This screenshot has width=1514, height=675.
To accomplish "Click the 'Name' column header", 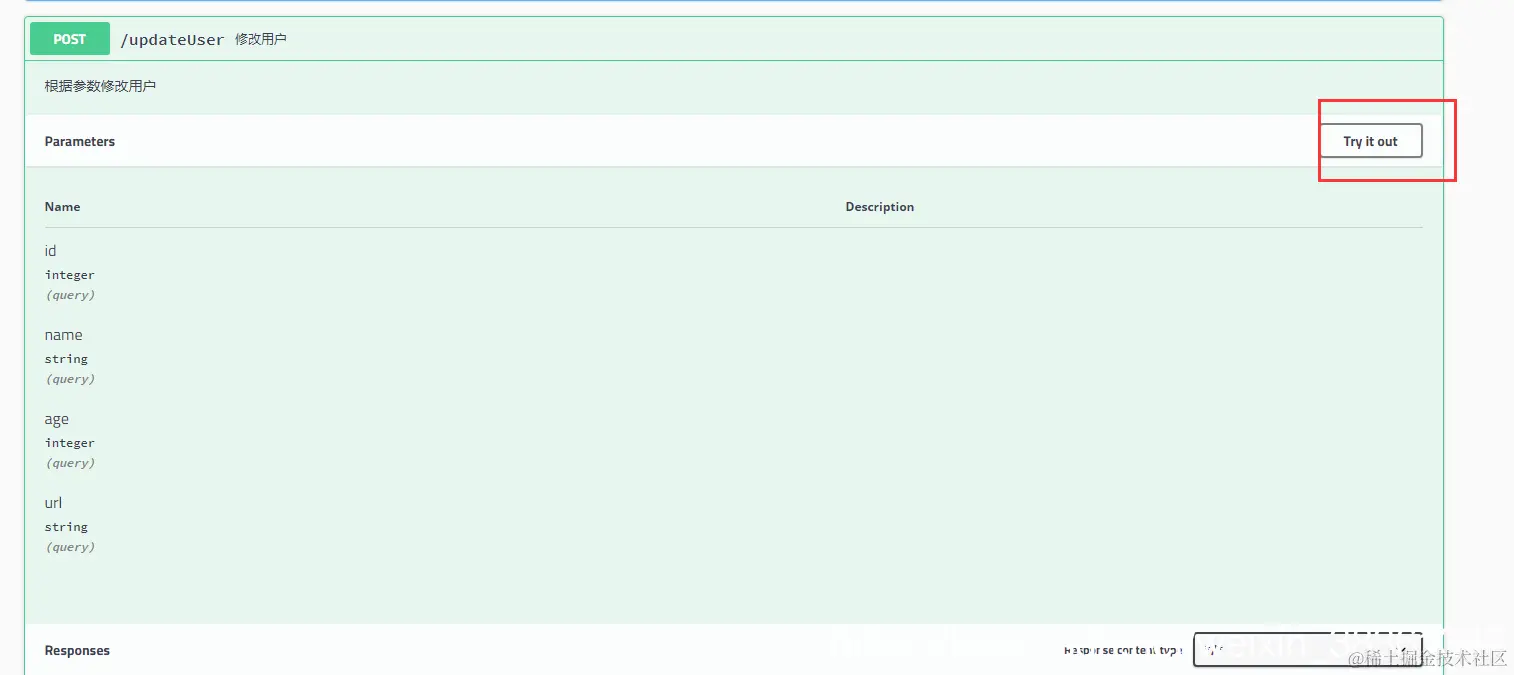I will (62, 207).
